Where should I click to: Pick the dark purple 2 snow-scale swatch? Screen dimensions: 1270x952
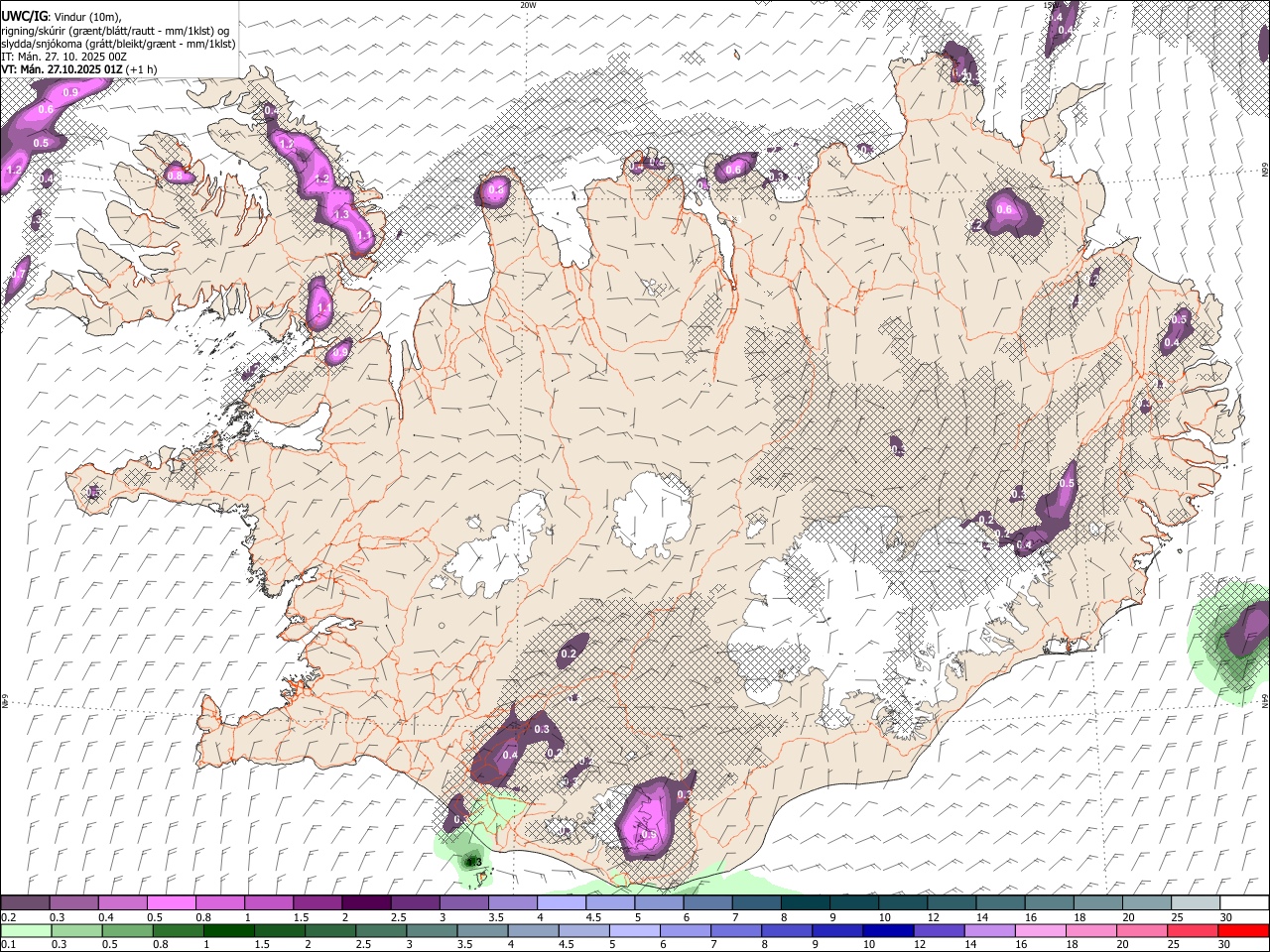click(x=365, y=903)
